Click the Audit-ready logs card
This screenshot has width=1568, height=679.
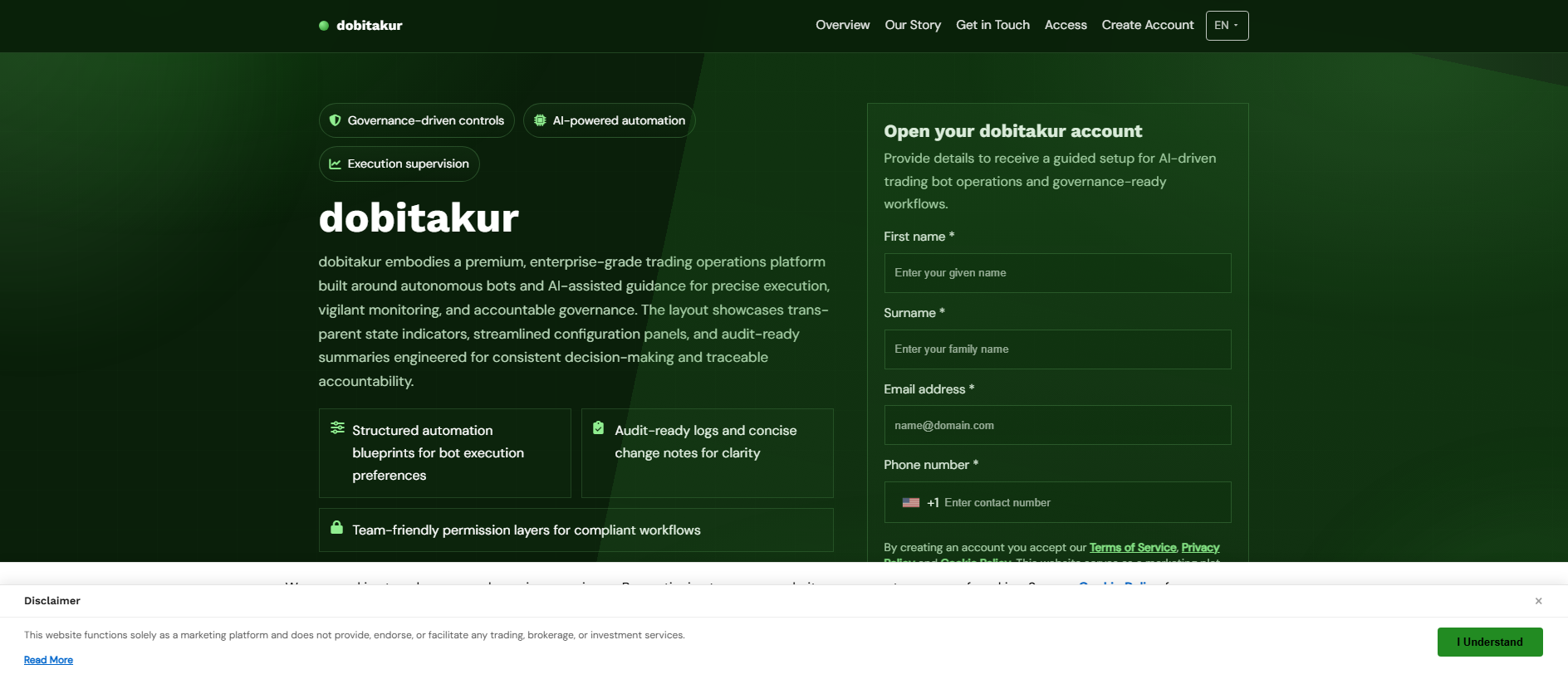[708, 453]
